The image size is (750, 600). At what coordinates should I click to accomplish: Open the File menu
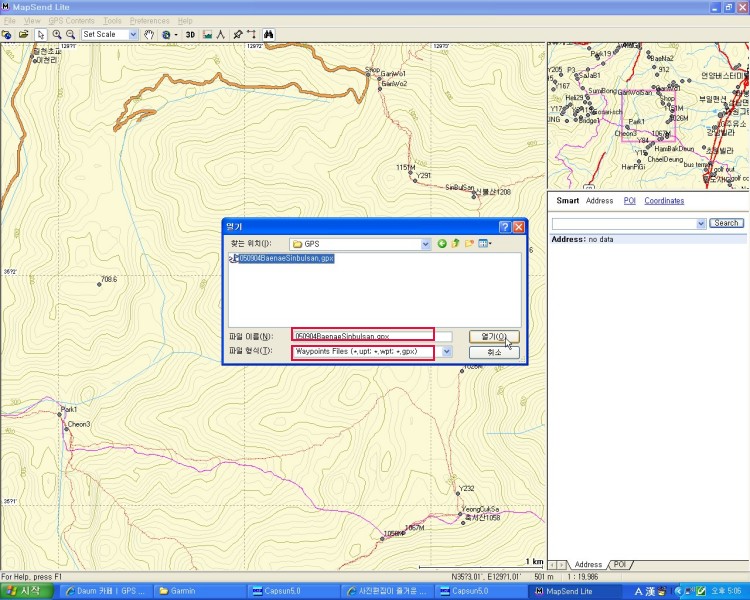(10, 21)
